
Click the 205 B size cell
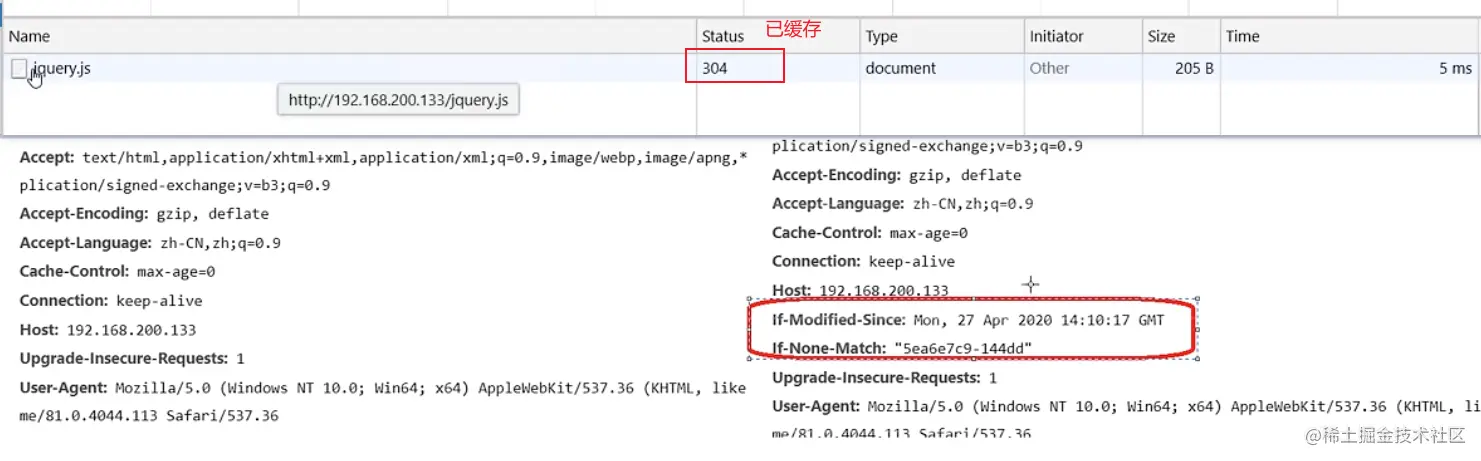pos(1194,68)
